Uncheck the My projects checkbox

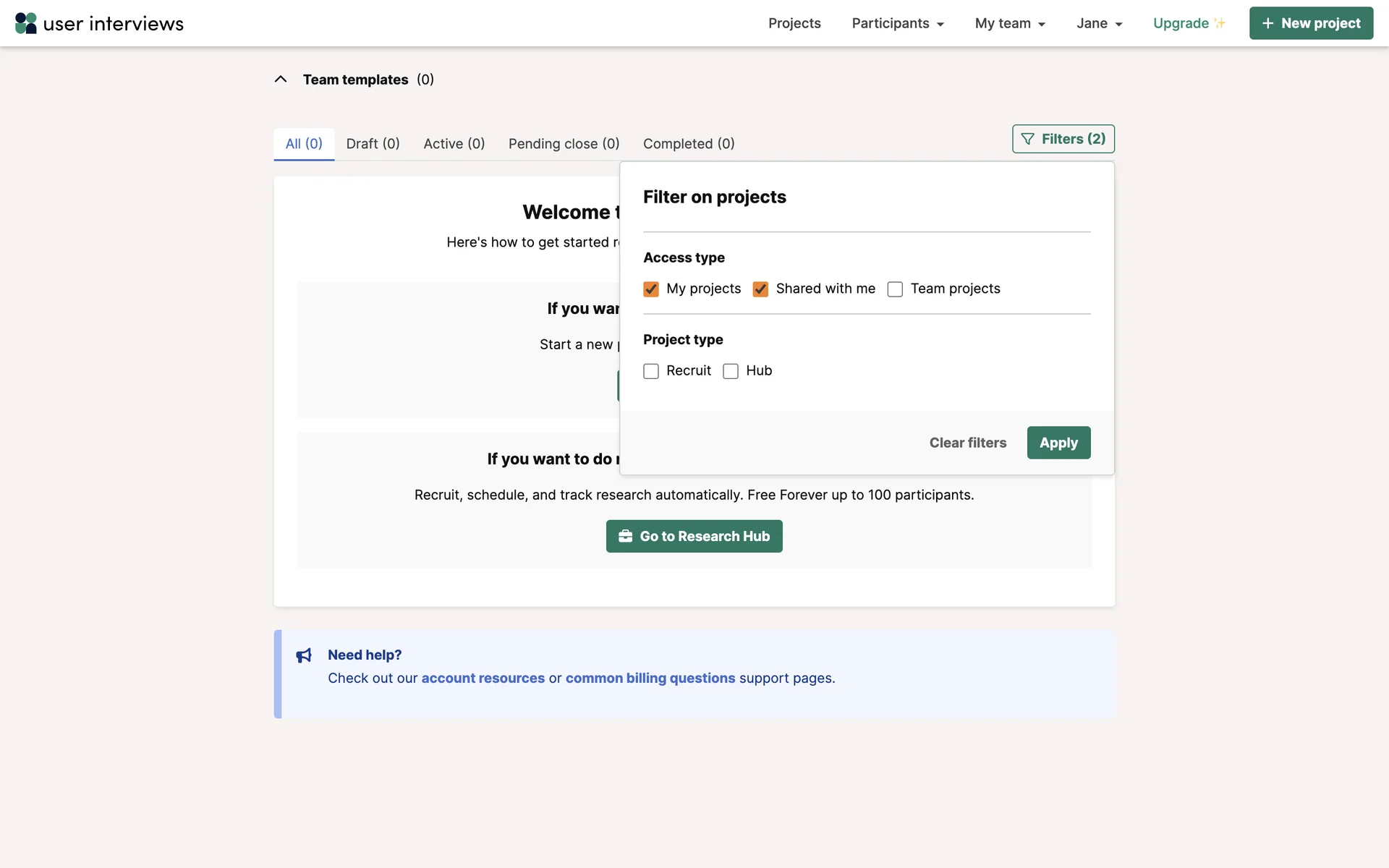click(651, 289)
